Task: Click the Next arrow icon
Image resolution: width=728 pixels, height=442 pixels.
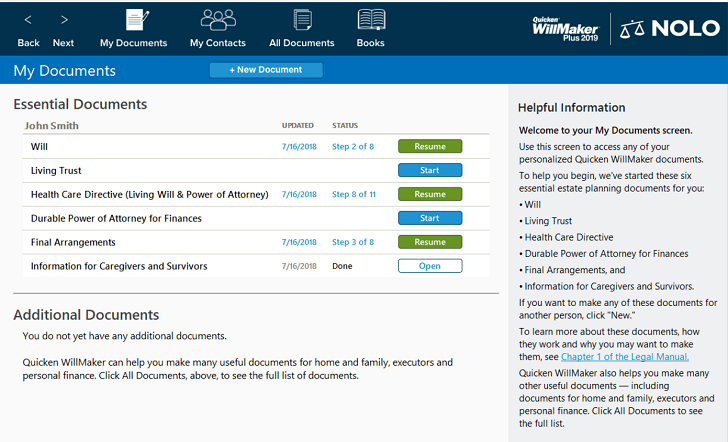Action: pyautogui.click(x=64, y=20)
